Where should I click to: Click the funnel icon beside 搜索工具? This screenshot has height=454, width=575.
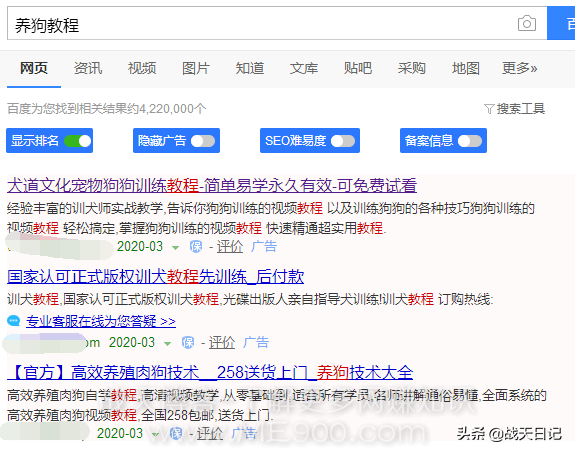coord(489,109)
